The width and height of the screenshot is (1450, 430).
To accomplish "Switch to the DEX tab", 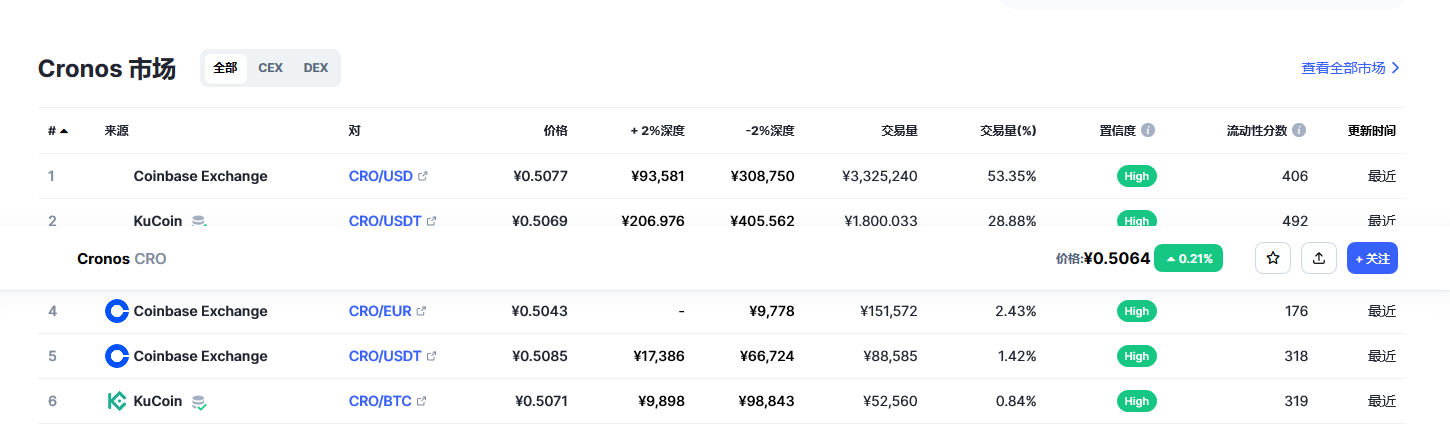I will click(316, 68).
